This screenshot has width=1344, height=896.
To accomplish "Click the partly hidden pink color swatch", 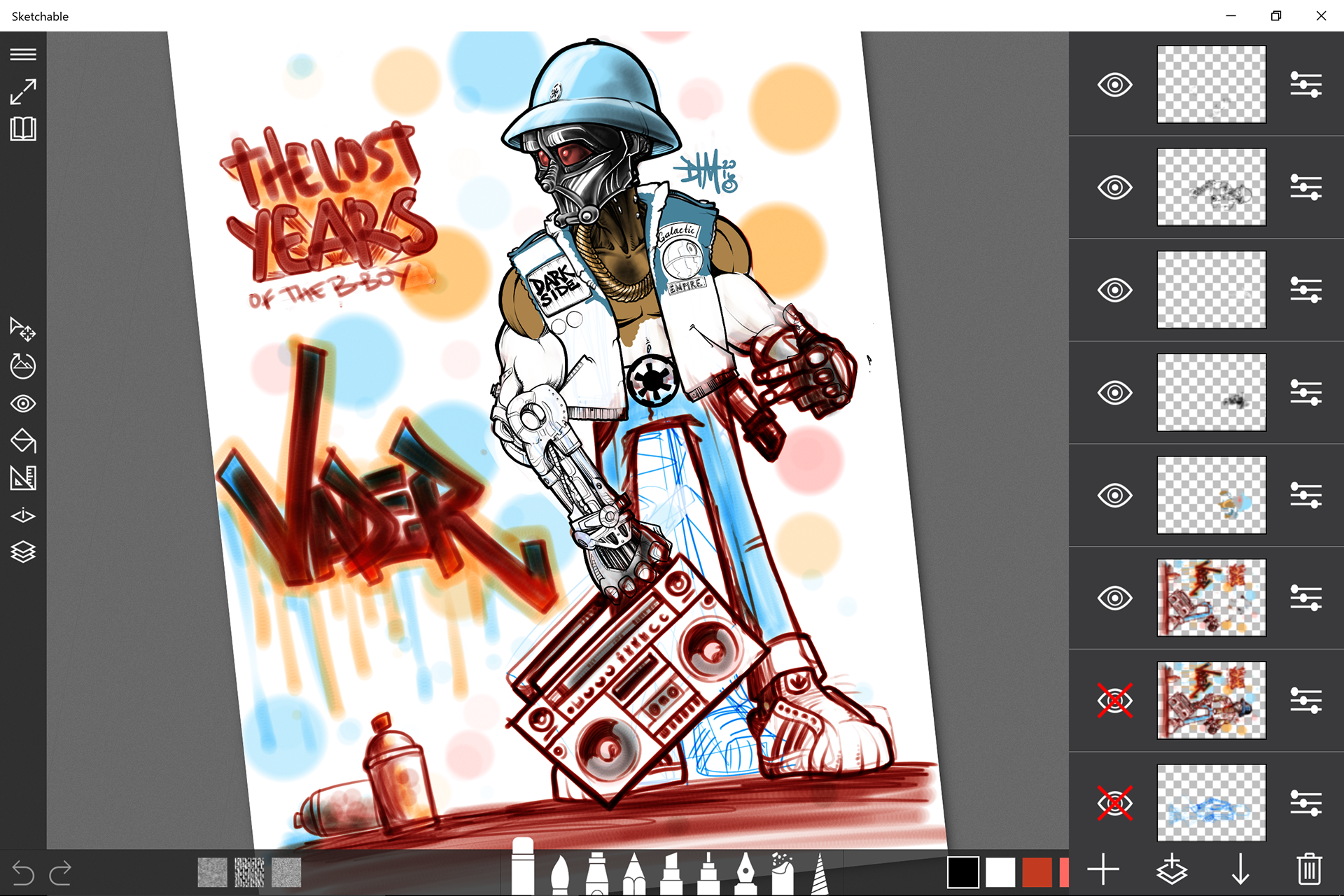I will coord(1064,873).
